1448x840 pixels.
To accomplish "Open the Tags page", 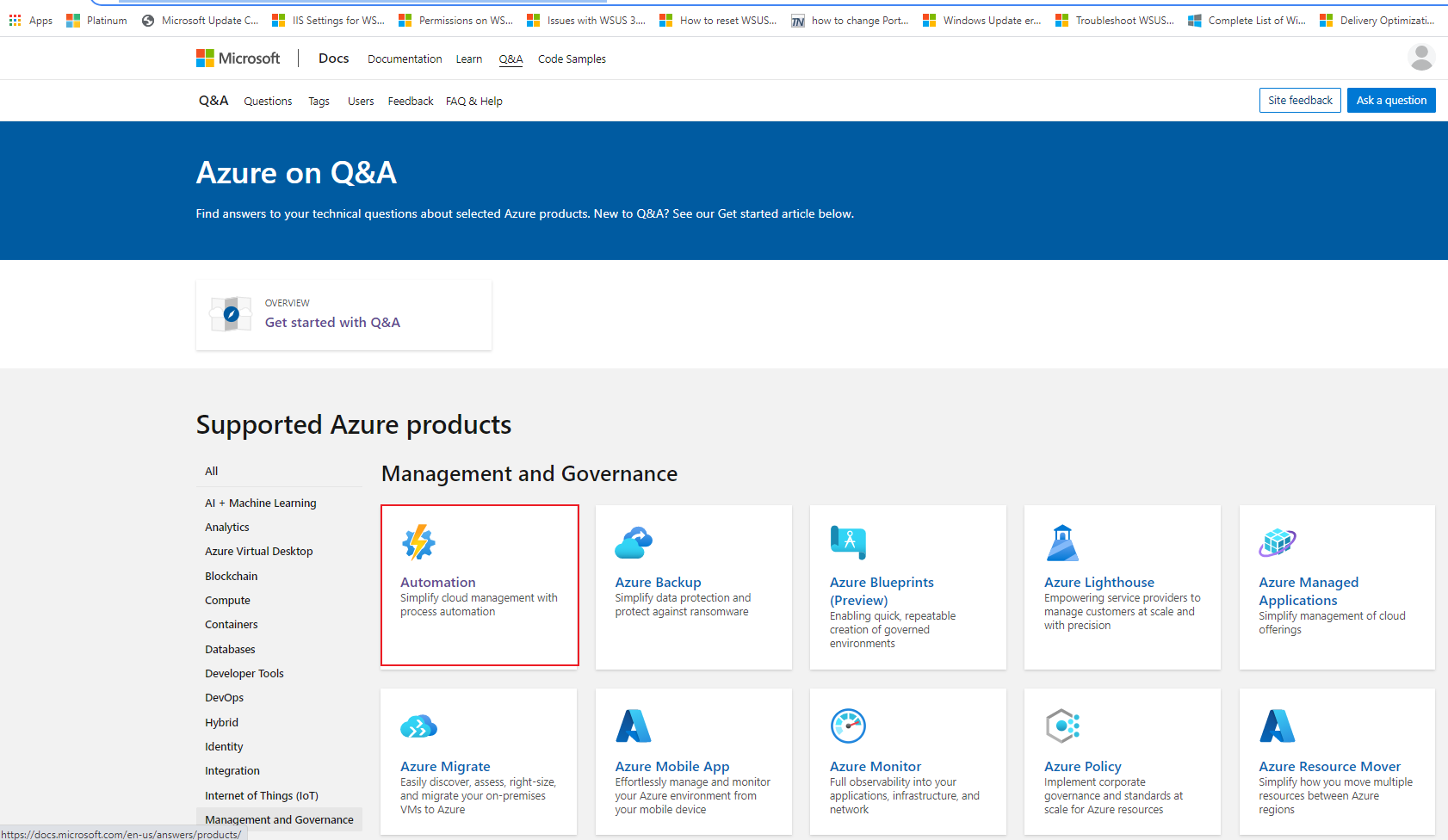I will coord(319,102).
